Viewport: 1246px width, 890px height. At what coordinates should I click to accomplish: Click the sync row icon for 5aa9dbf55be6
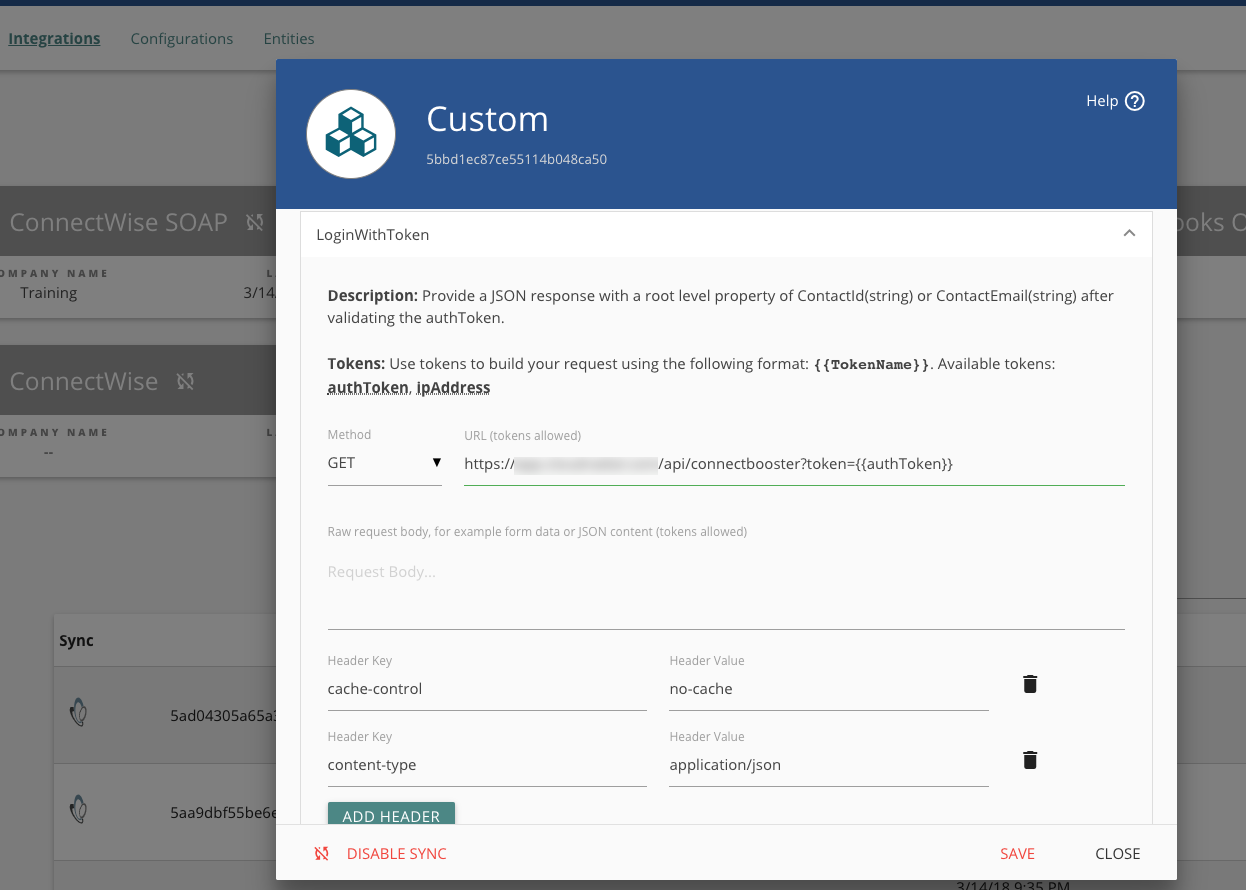(78, 809)
